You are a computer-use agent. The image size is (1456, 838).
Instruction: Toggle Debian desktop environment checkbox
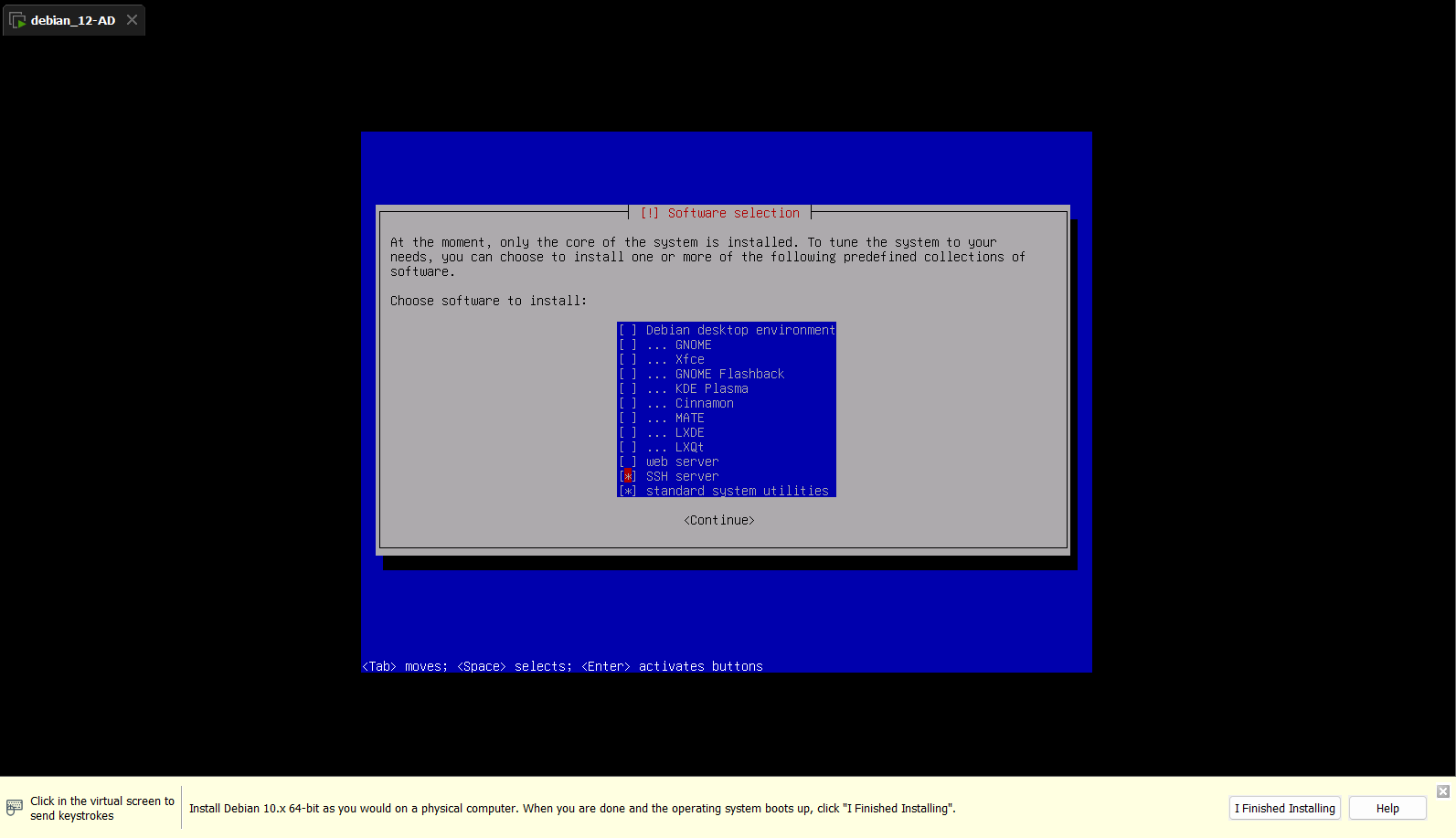click(x=628, y=330)
